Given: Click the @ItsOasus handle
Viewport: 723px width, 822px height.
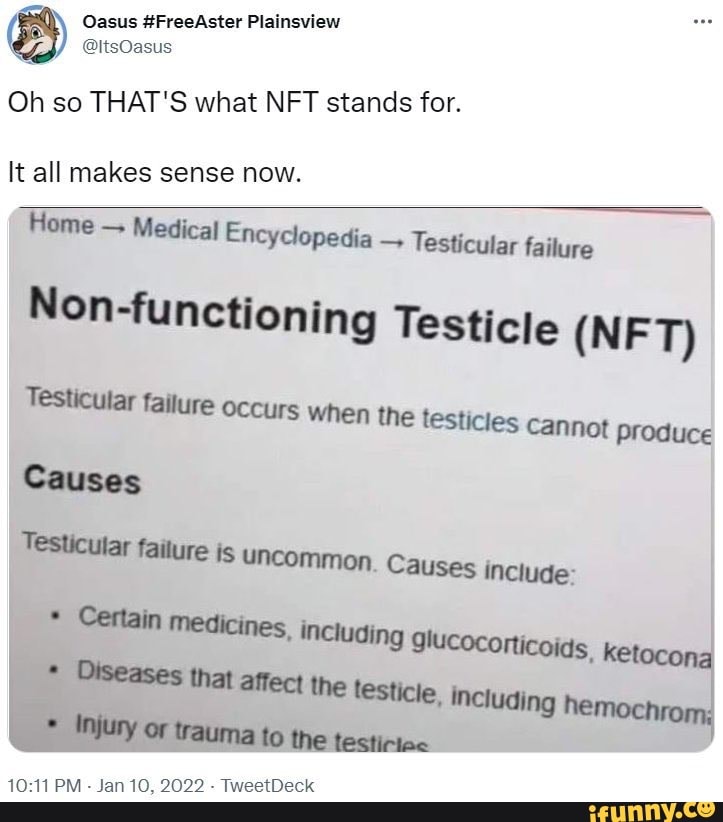Looking at the screenshot, I should pos(124,46).
